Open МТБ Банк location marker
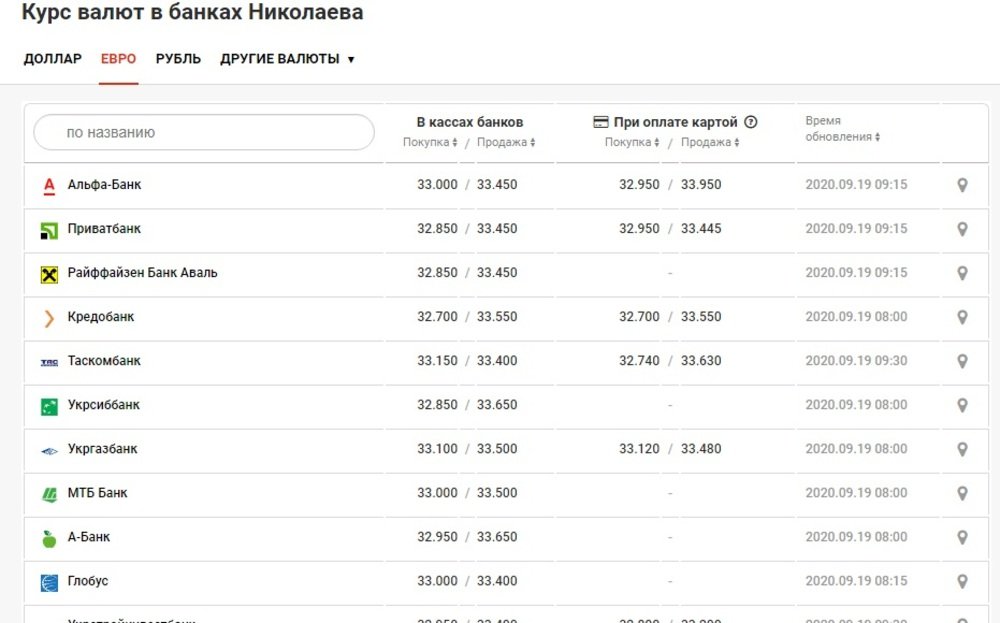Viewport: 1000px width, 623px height. click(962, 493)
